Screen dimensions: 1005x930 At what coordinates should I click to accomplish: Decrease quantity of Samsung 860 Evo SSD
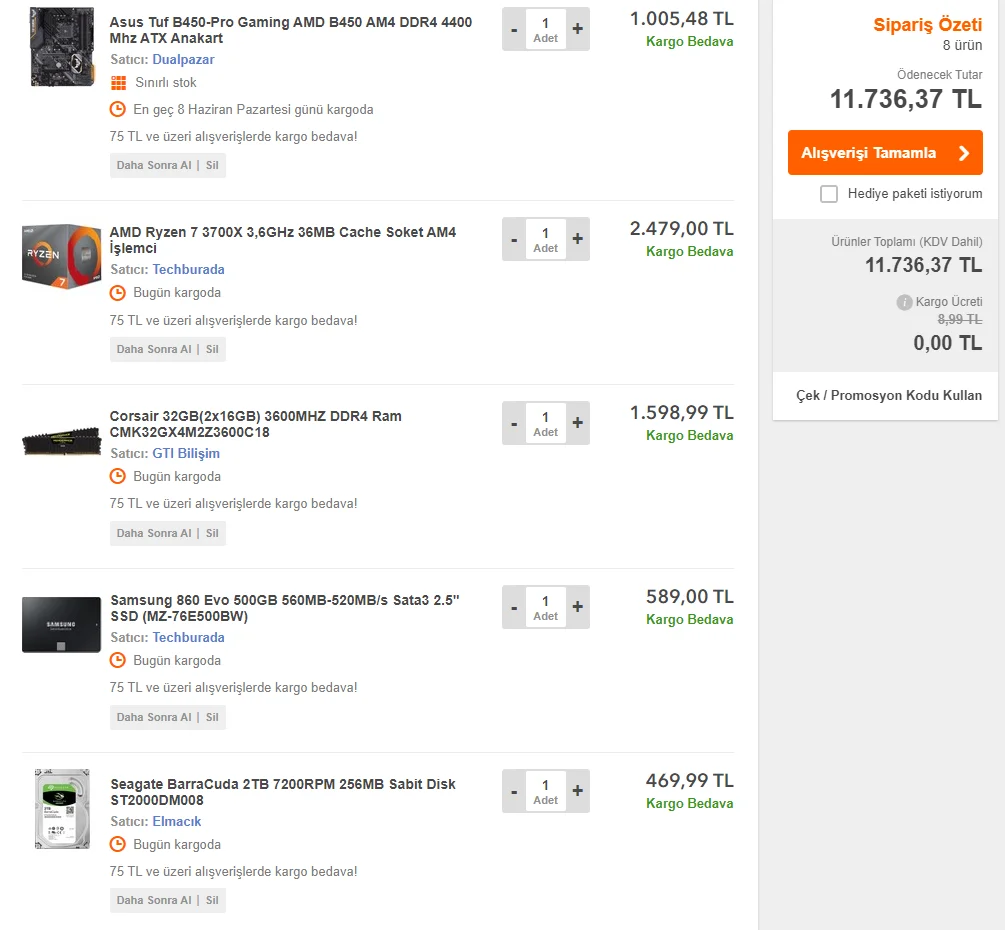(514, 608)
